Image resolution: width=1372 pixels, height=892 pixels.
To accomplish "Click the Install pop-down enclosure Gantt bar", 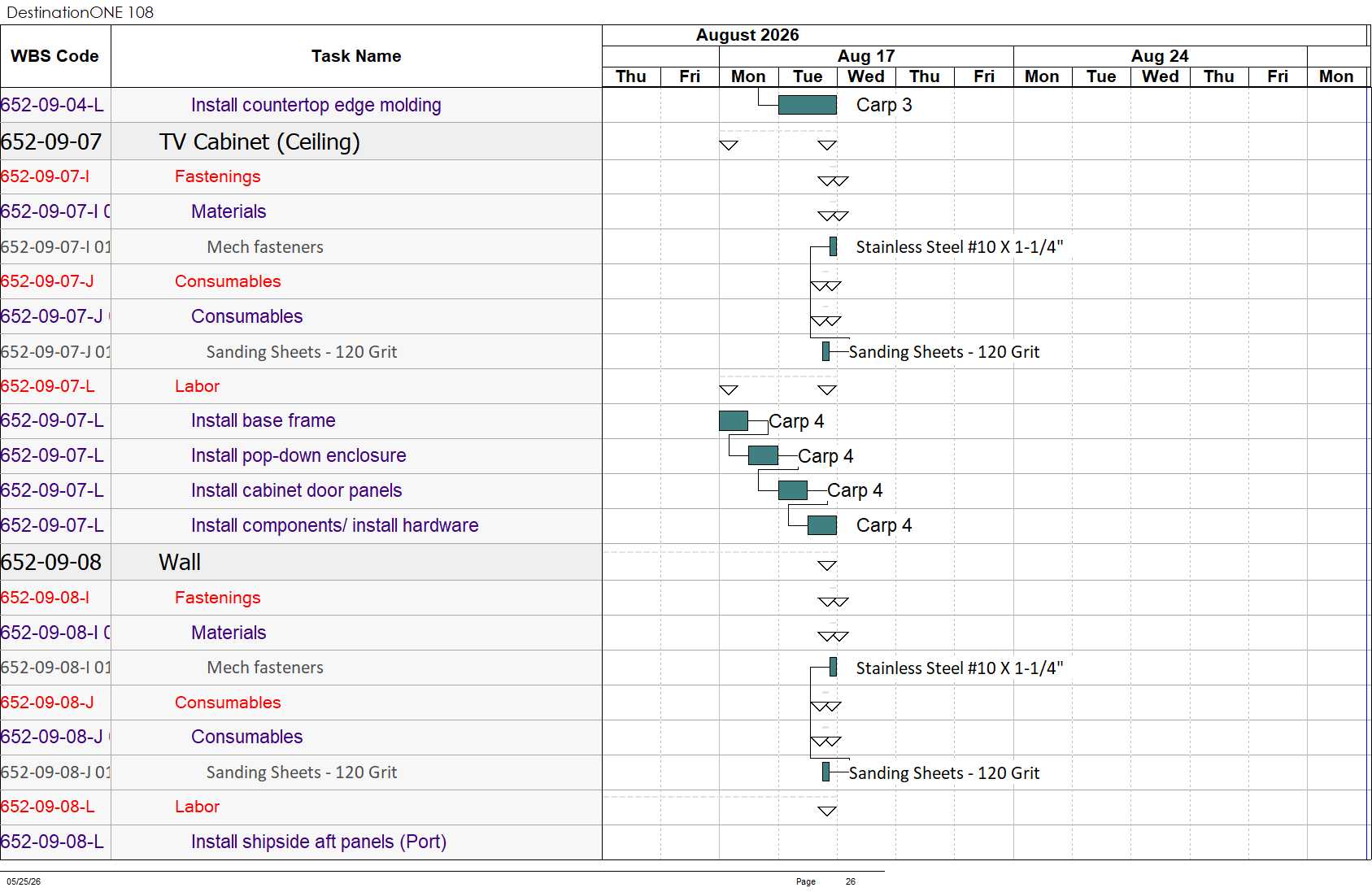I will 763,455.
